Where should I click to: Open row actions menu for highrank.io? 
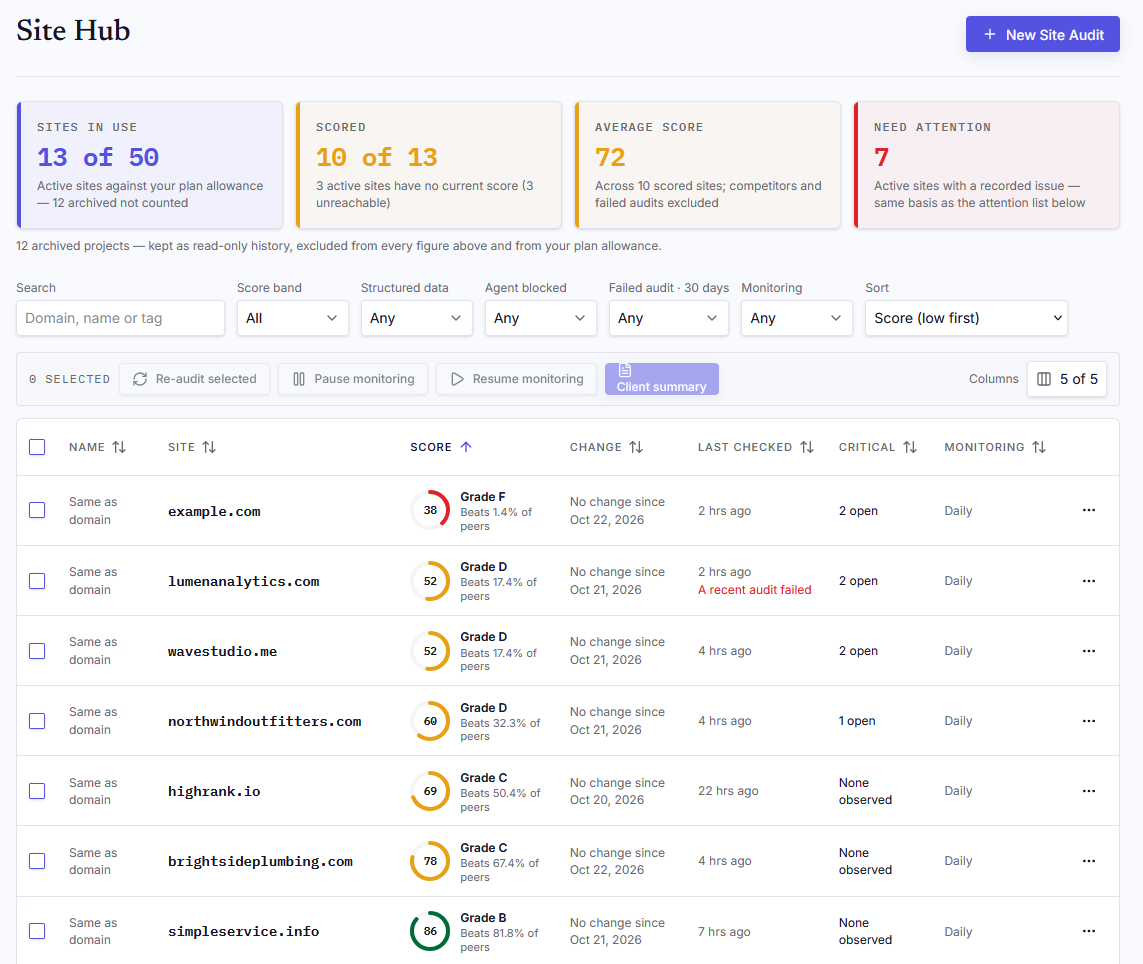click(1088, 791)
